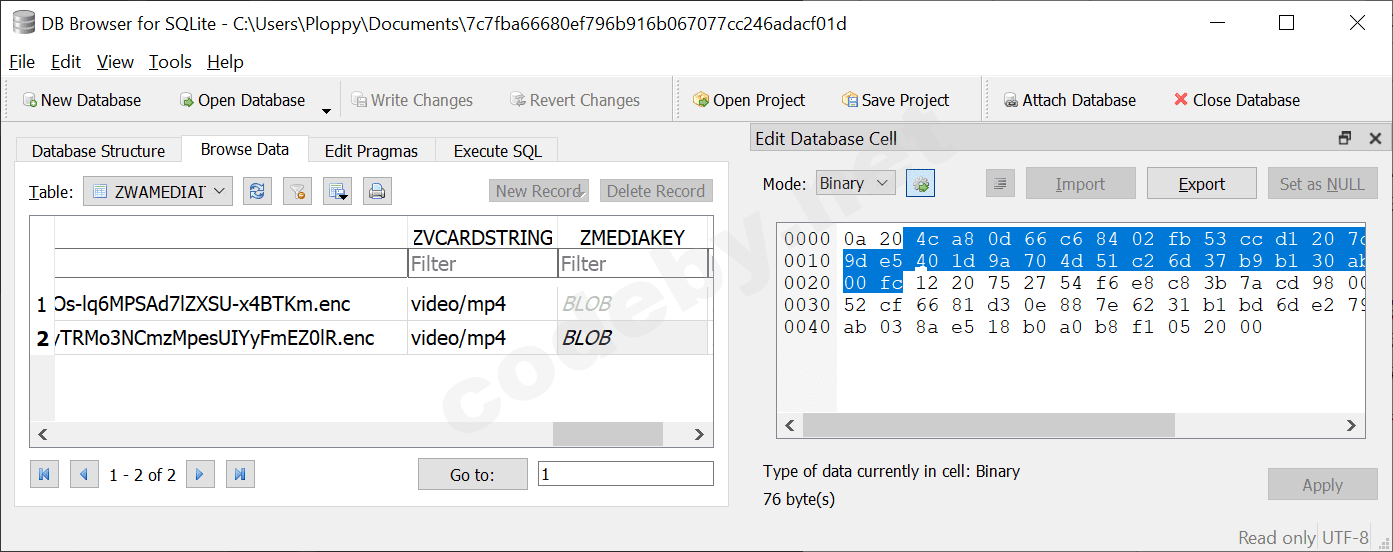Click the hex editor horizontal scrollbar thumb
1393x552 pixels.
click(988, 425)
